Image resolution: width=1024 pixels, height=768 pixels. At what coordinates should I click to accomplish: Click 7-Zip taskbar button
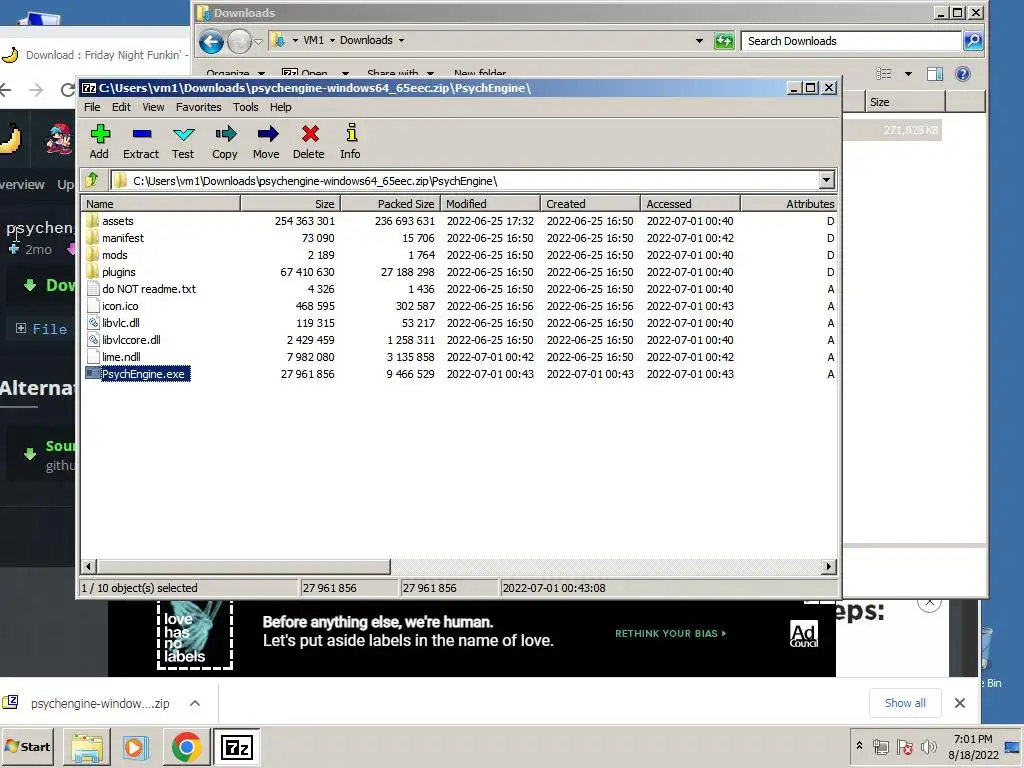tap(236, 747)
